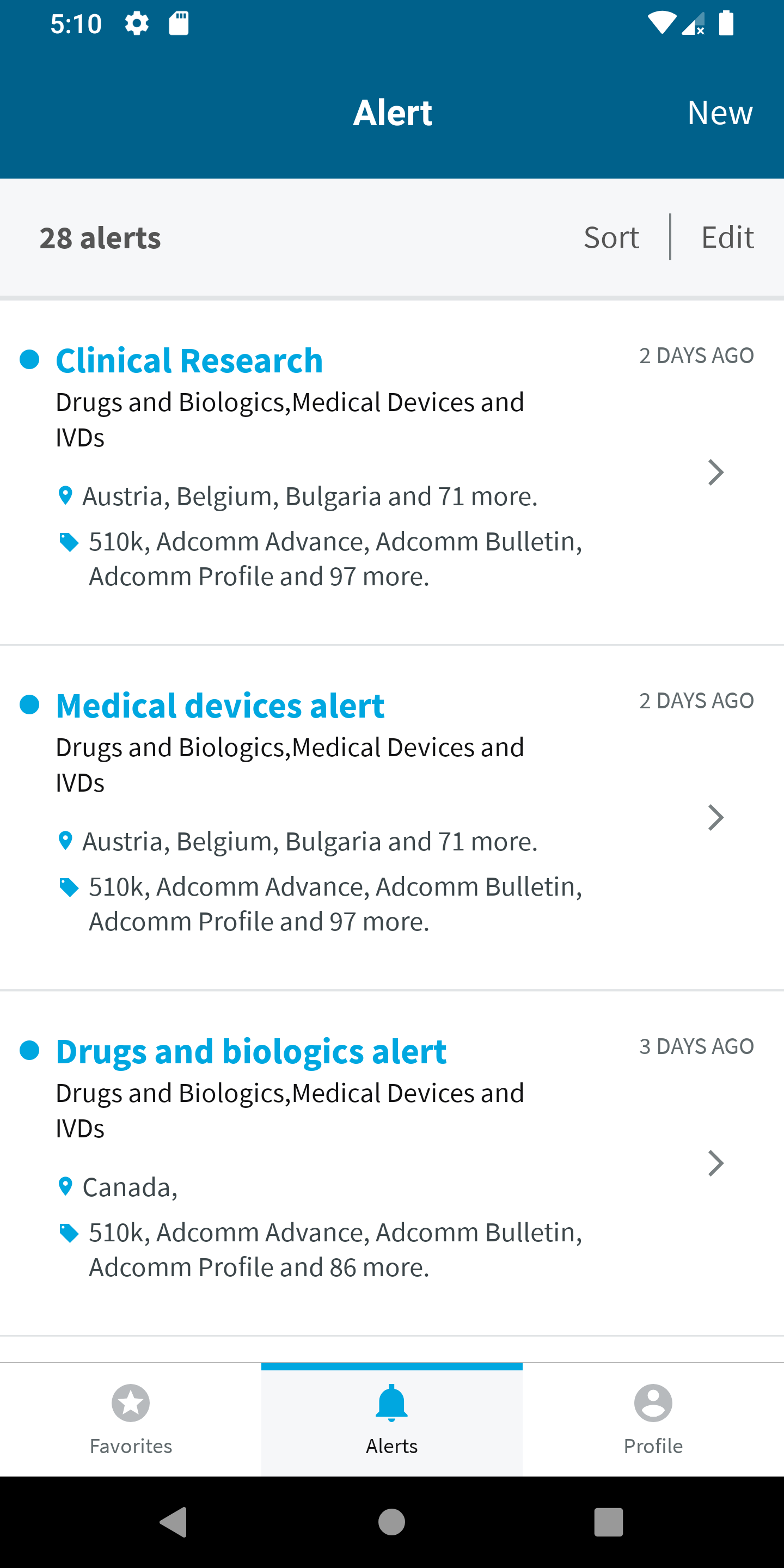This screenshot has width=784, height=1568.
Task: Tap tag icon under Clinical Research
Action: tap(69, 542)
